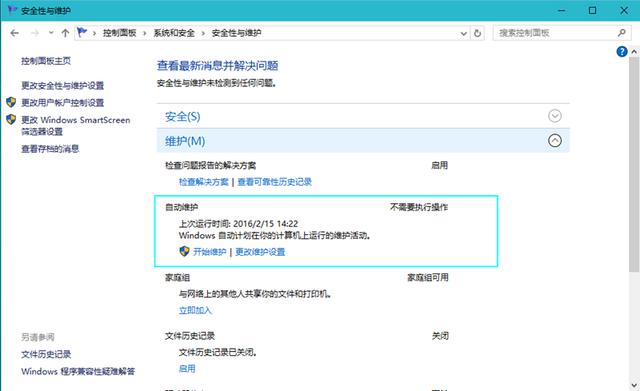Select 系统和安全 in the breadcrumb path
640x391 pixels.
coord(174,33)
